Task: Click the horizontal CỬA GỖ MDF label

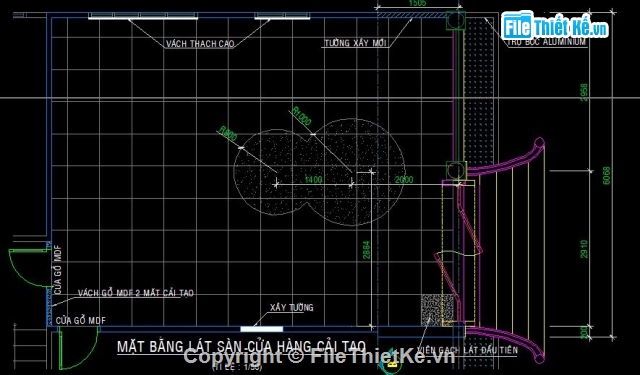Action: pos(81,320)
